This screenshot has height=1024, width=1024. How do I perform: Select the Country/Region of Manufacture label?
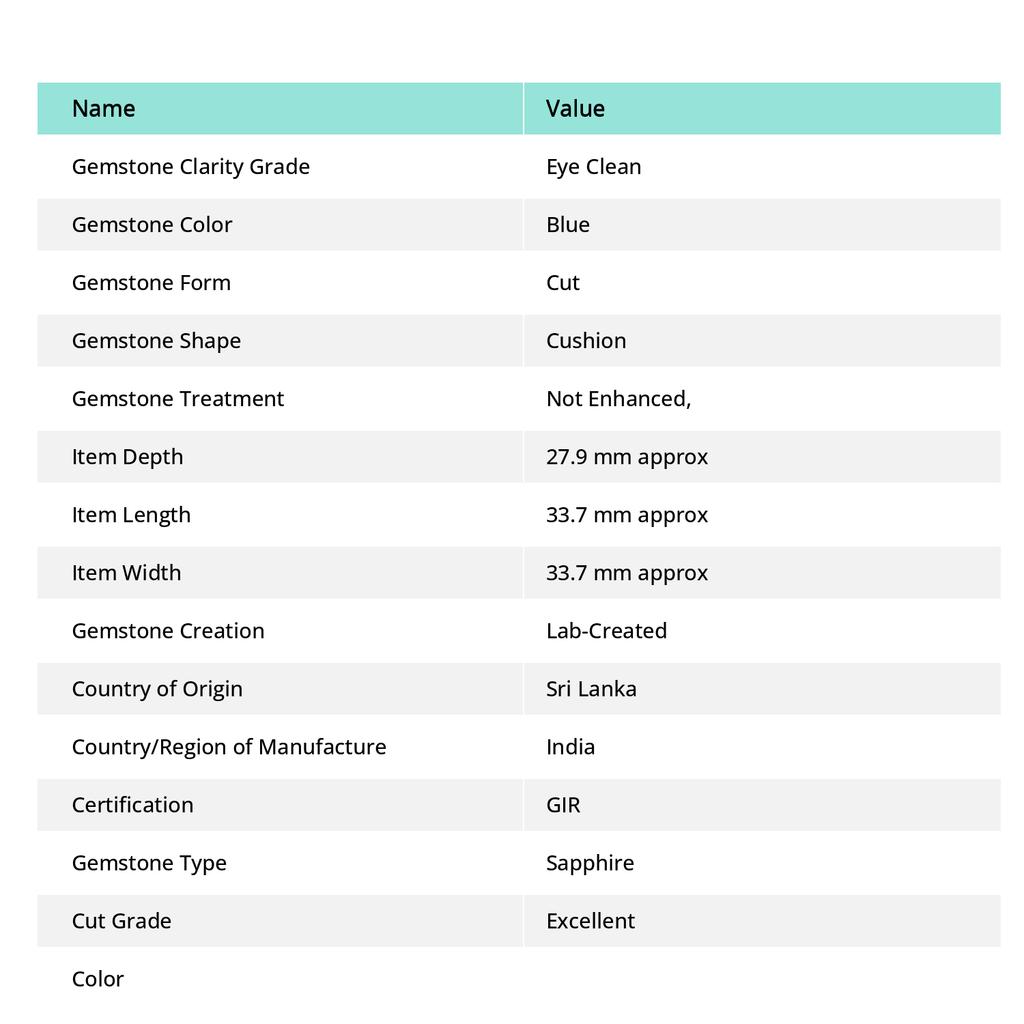pyautogui.click(x=229, y=747)
